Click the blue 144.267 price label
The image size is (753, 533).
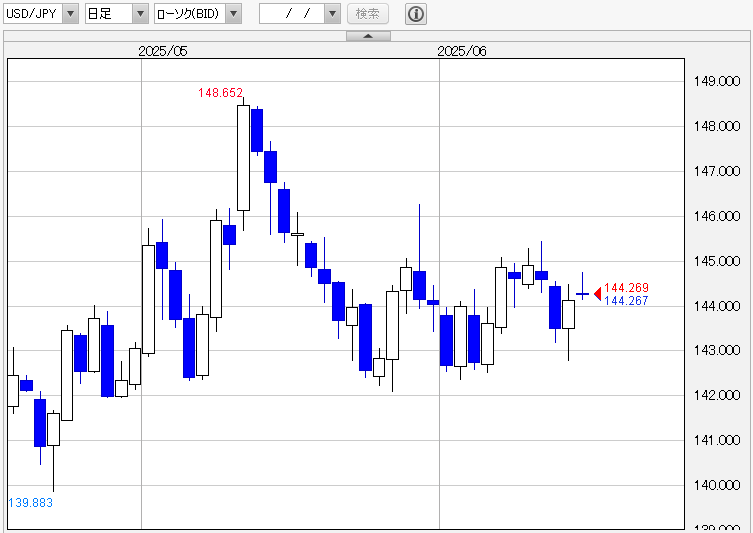pyautogui.click(x=626, y=301)
